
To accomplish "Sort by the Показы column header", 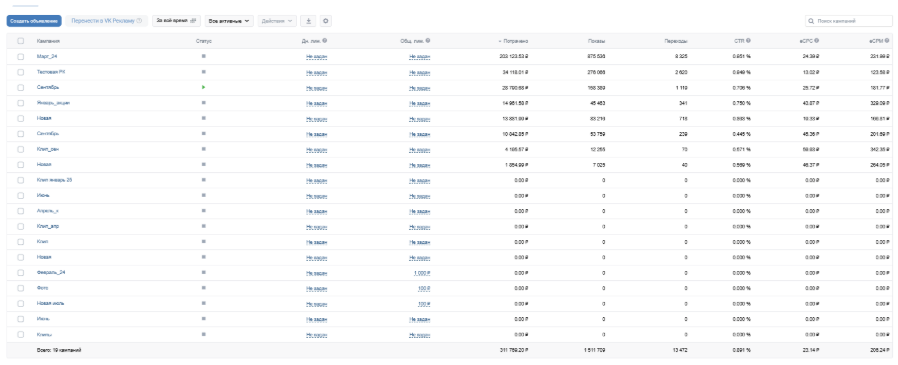I will (x=597, y=41).
